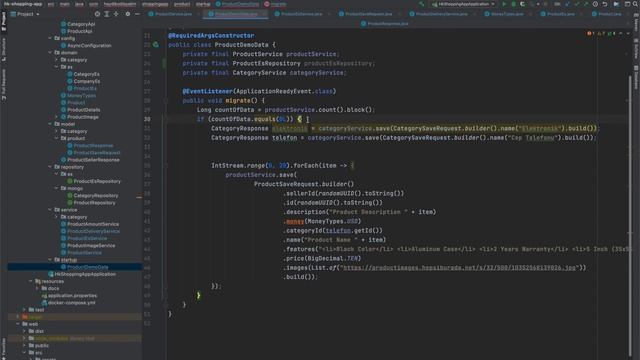Viewport: 640px width, 360px height.
Task: Click Git update project arrow icon
Action: click(x=567, y=4)
